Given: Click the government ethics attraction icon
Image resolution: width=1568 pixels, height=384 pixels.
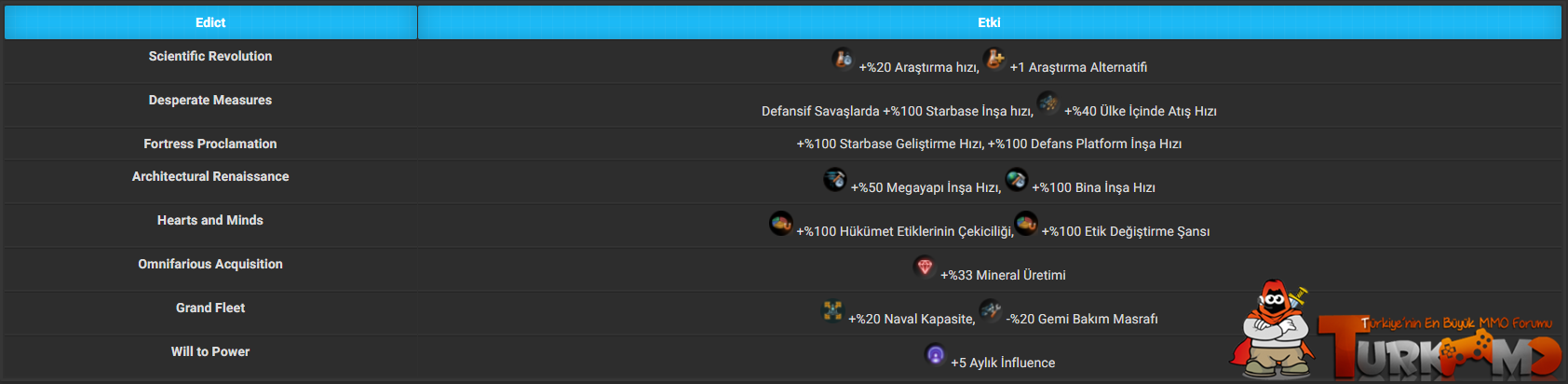Looking at the screenshot, I should point(781,223).
